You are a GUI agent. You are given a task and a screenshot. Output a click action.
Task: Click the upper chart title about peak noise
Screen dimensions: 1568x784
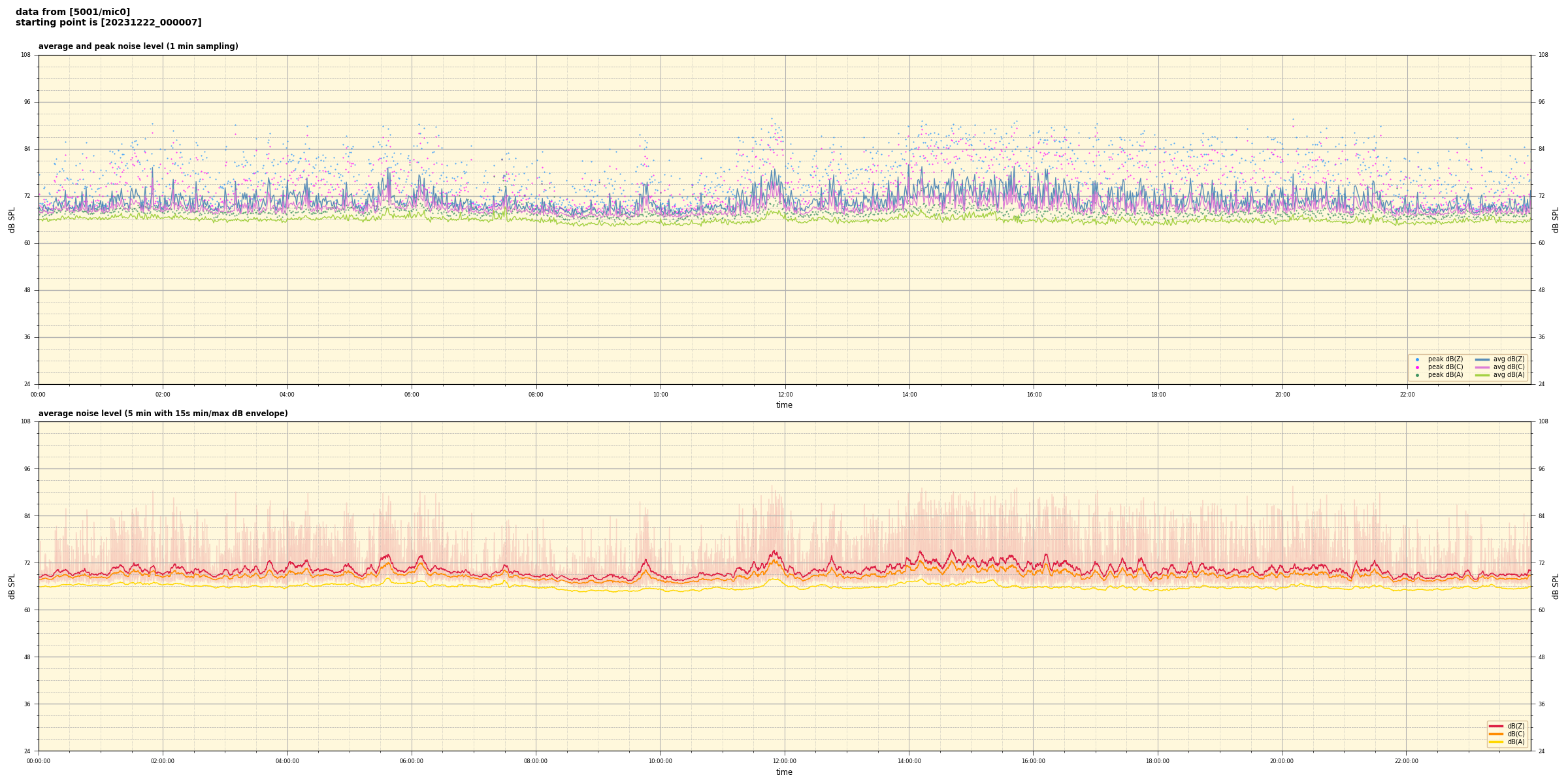click(x=138, y=46)
